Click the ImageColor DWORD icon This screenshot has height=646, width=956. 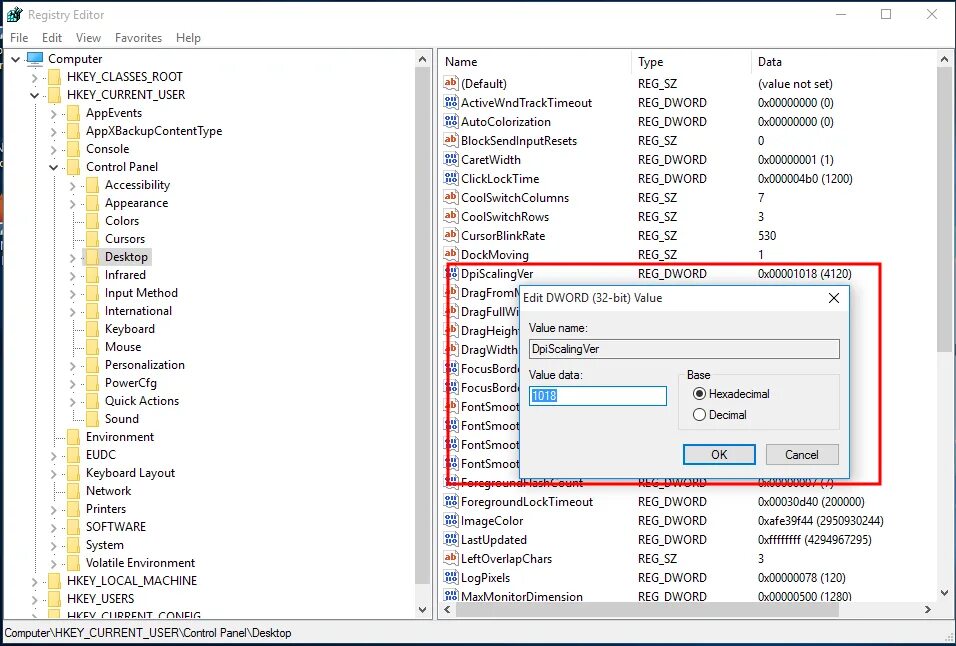(451, 520)
